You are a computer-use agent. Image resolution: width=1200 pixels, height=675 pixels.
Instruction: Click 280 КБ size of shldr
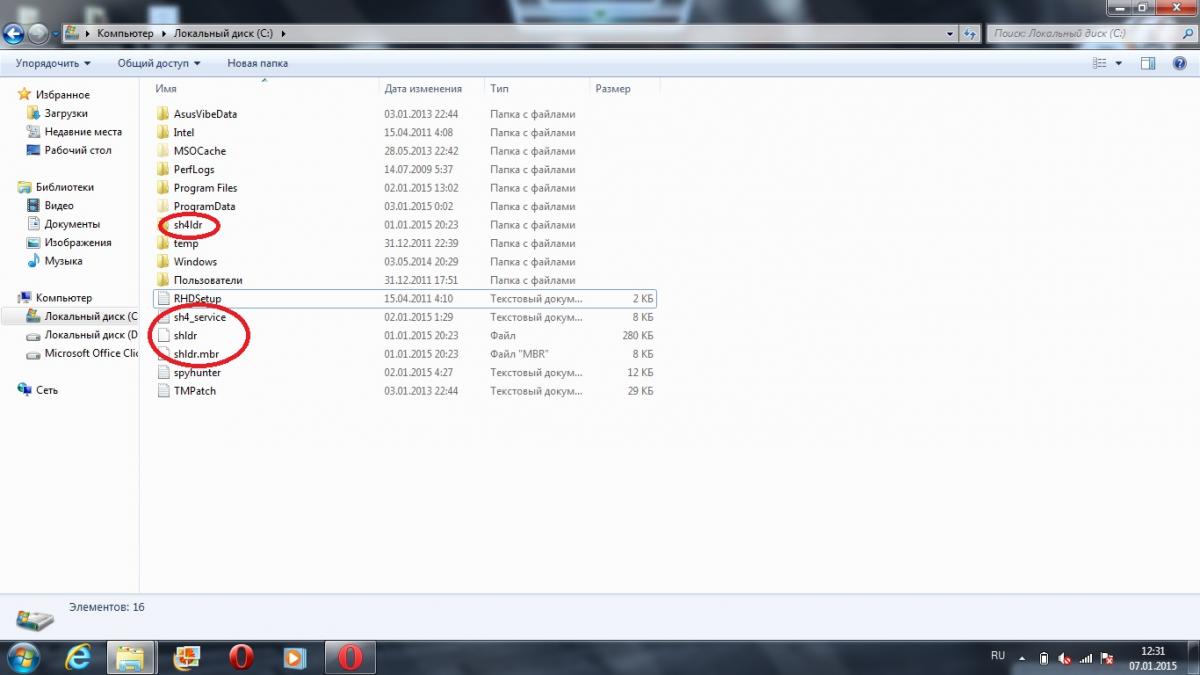click(638, 336)
